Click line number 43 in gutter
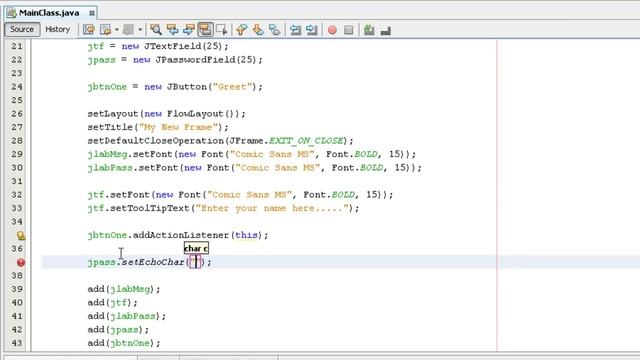Image resolution: width=640 pixels, height=360 pixels. (x=17, y=343)
